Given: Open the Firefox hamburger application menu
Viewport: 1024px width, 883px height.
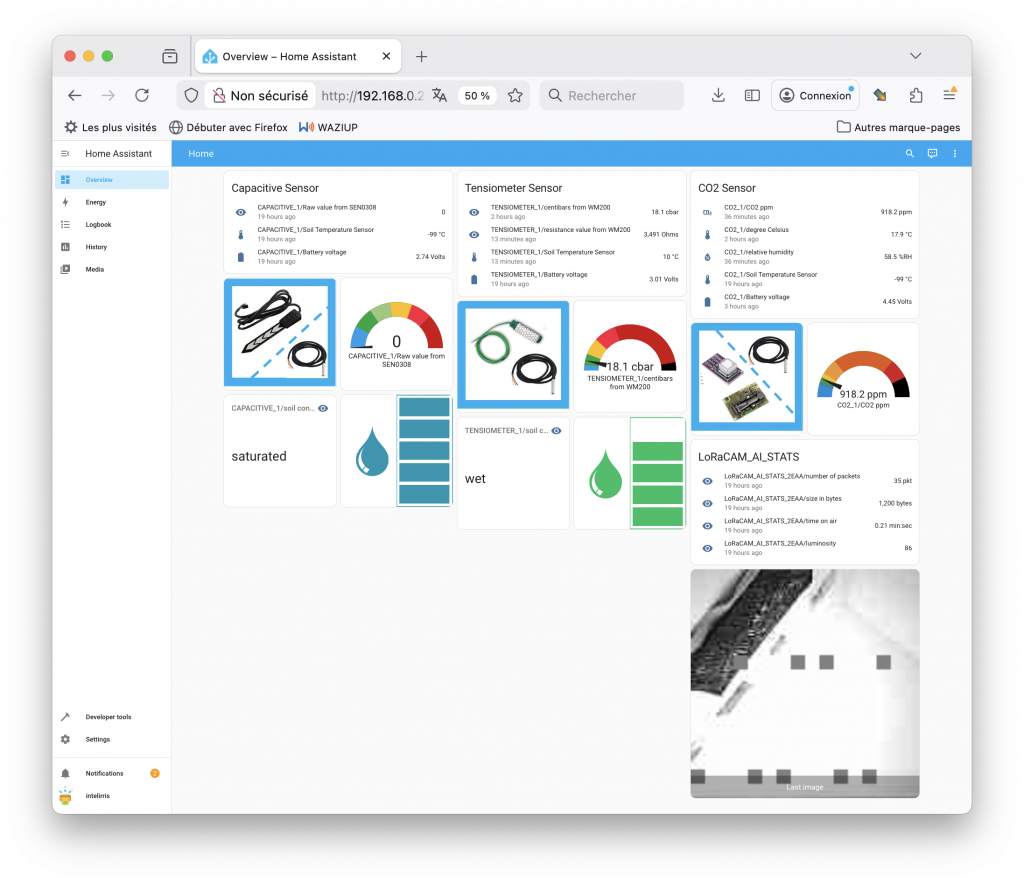Looking at the screenshot, I should [x=949, y=95].
